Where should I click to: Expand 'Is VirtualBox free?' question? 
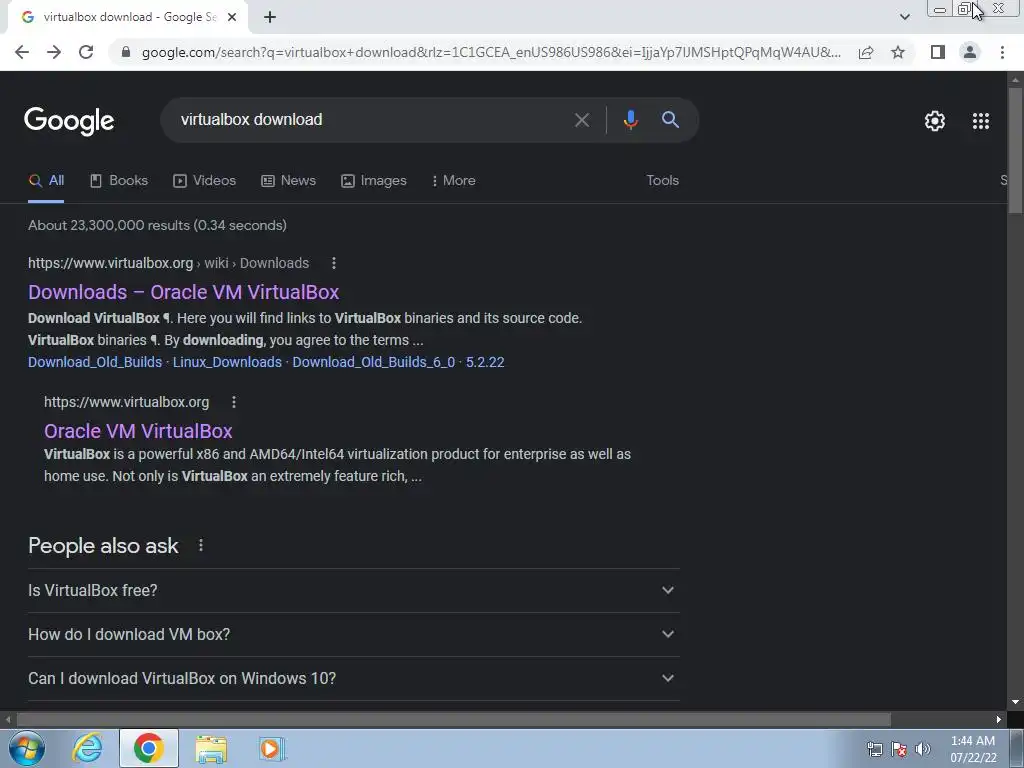(354, 590)
